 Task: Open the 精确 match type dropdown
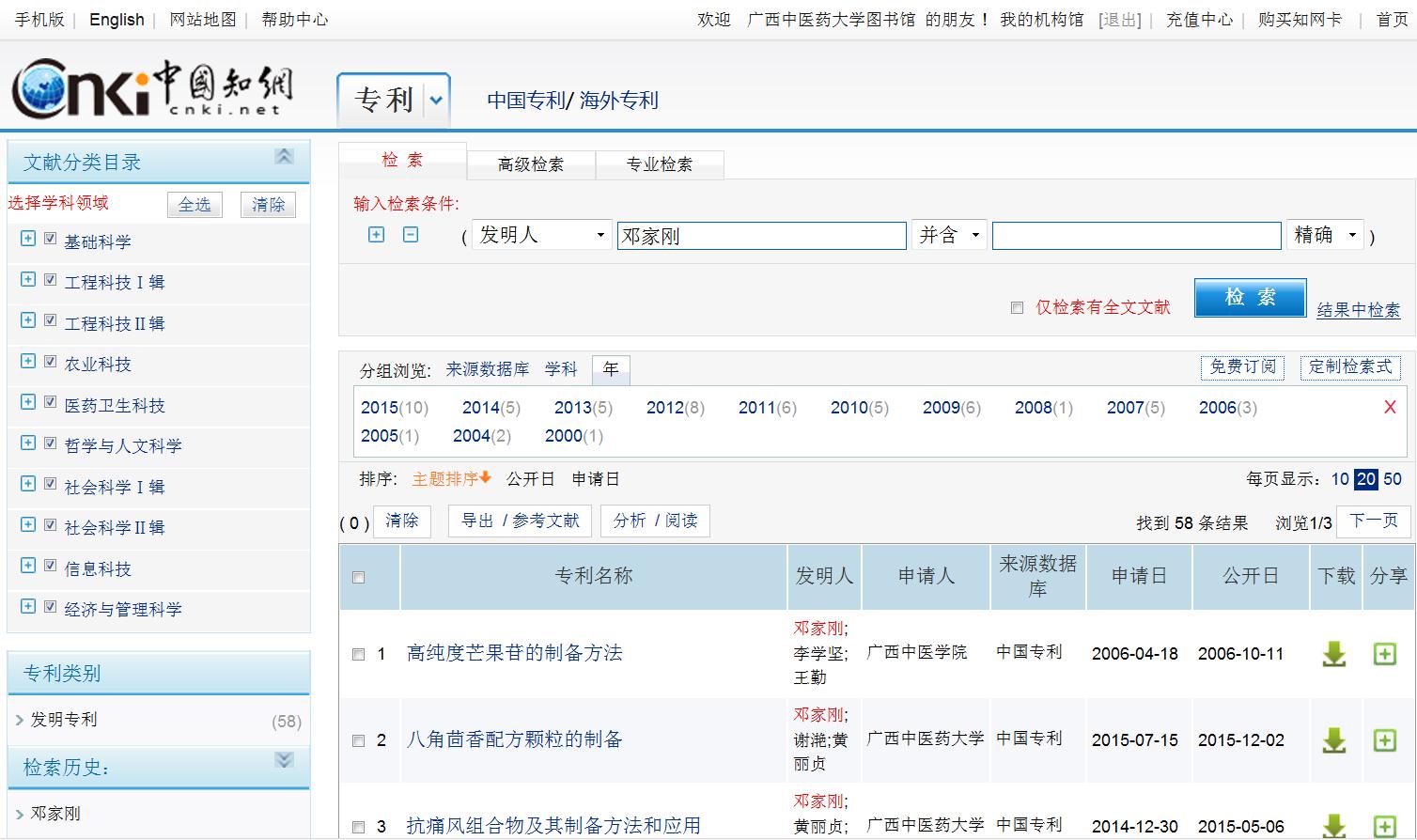[x=1325, y=235]
